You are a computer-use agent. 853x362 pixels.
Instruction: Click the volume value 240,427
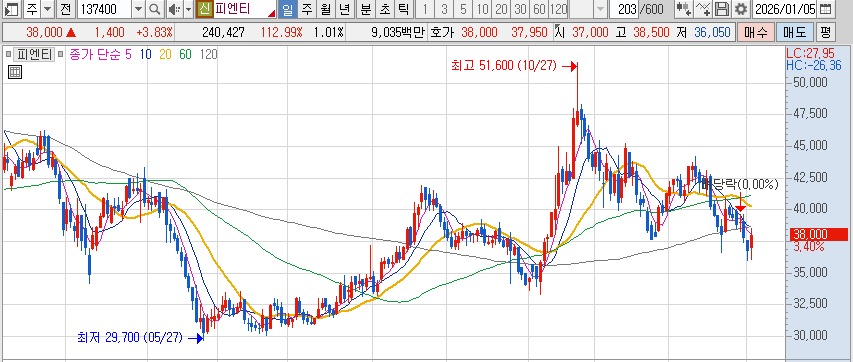pyautogui.click(x=223, y=33)
